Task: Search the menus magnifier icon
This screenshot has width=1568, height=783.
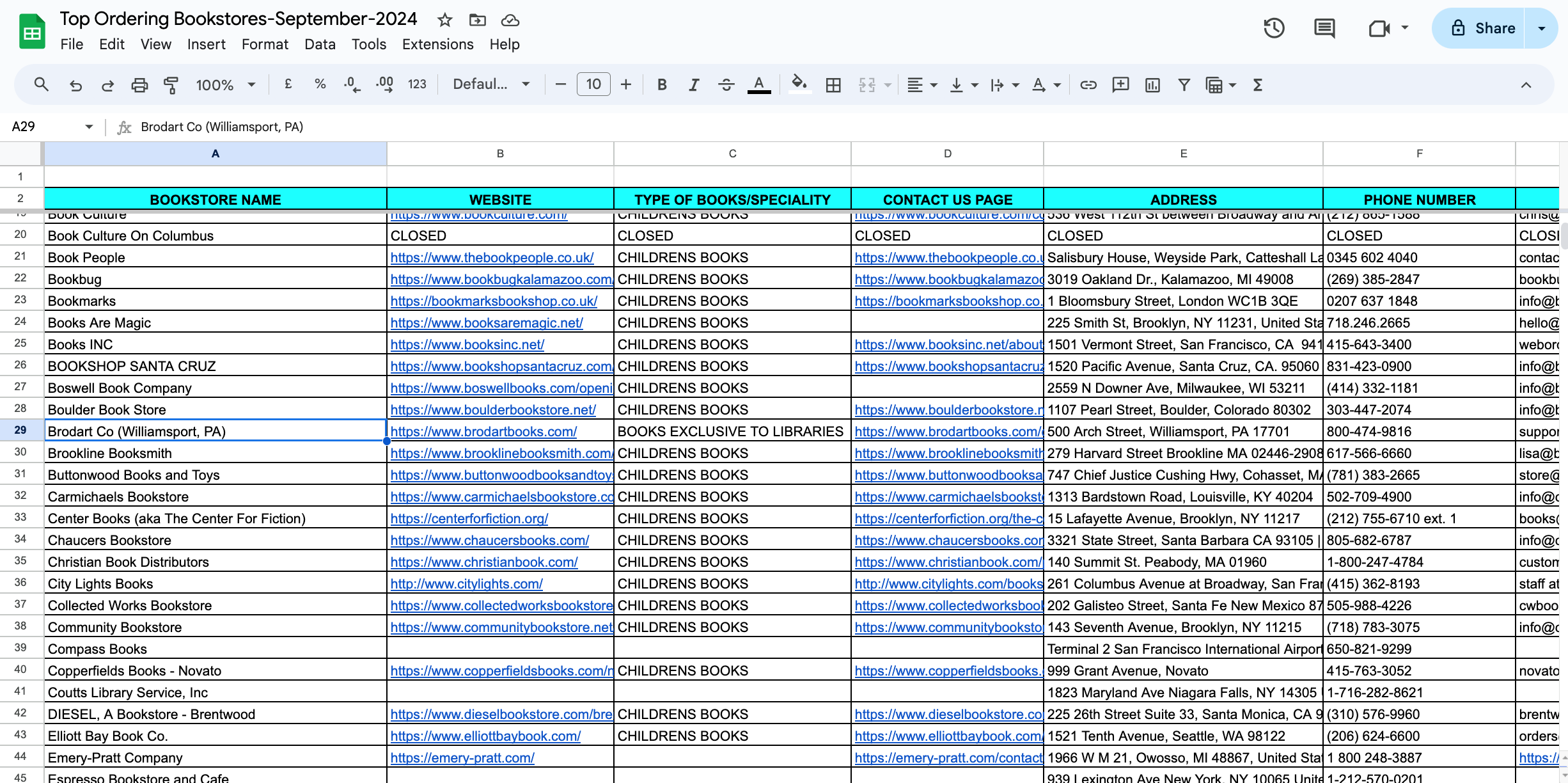Action: click(x=42, y=84)
